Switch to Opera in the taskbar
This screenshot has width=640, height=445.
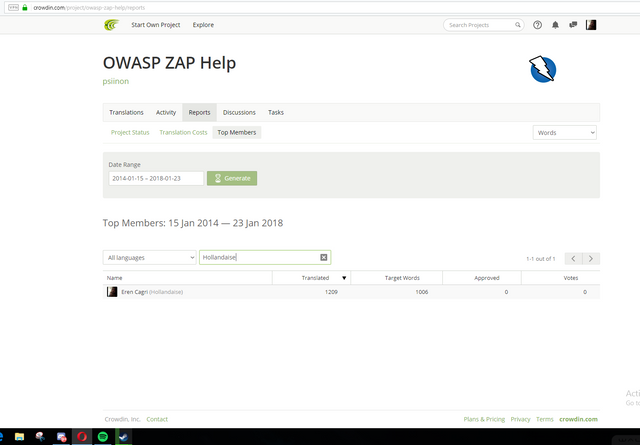(82, 437)
